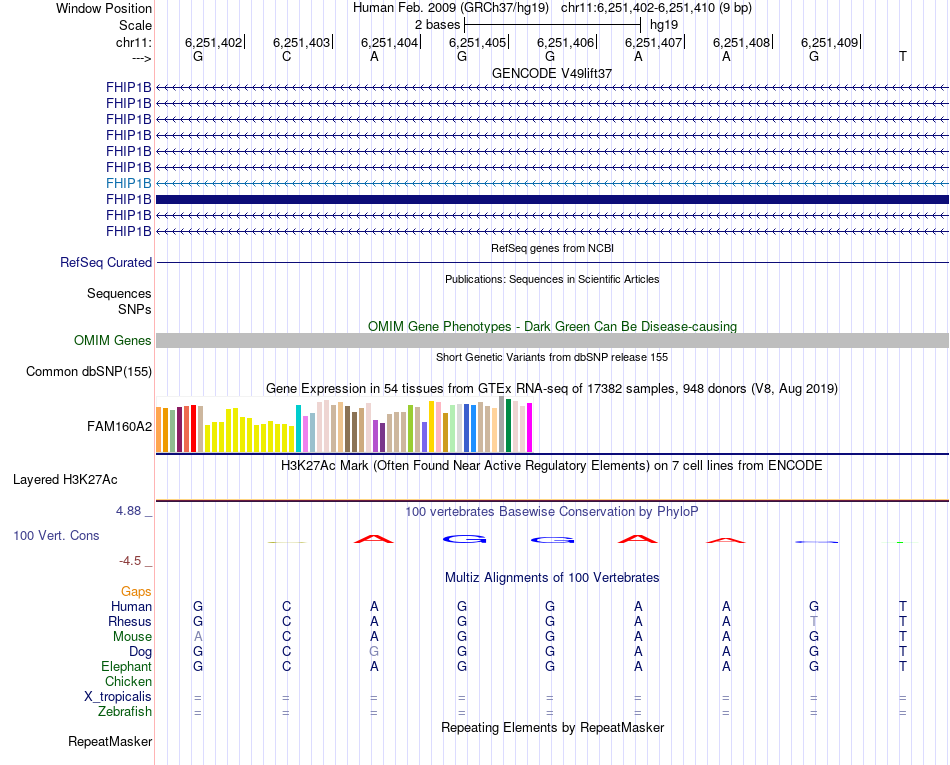Click the thick dark-blue FHIP1B exon bar

point(552,199)
